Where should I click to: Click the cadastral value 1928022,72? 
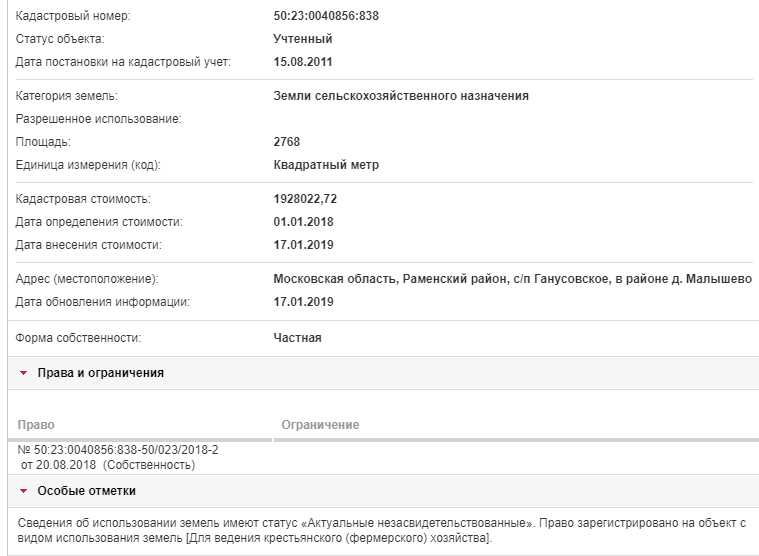click(x=305, y=199)
